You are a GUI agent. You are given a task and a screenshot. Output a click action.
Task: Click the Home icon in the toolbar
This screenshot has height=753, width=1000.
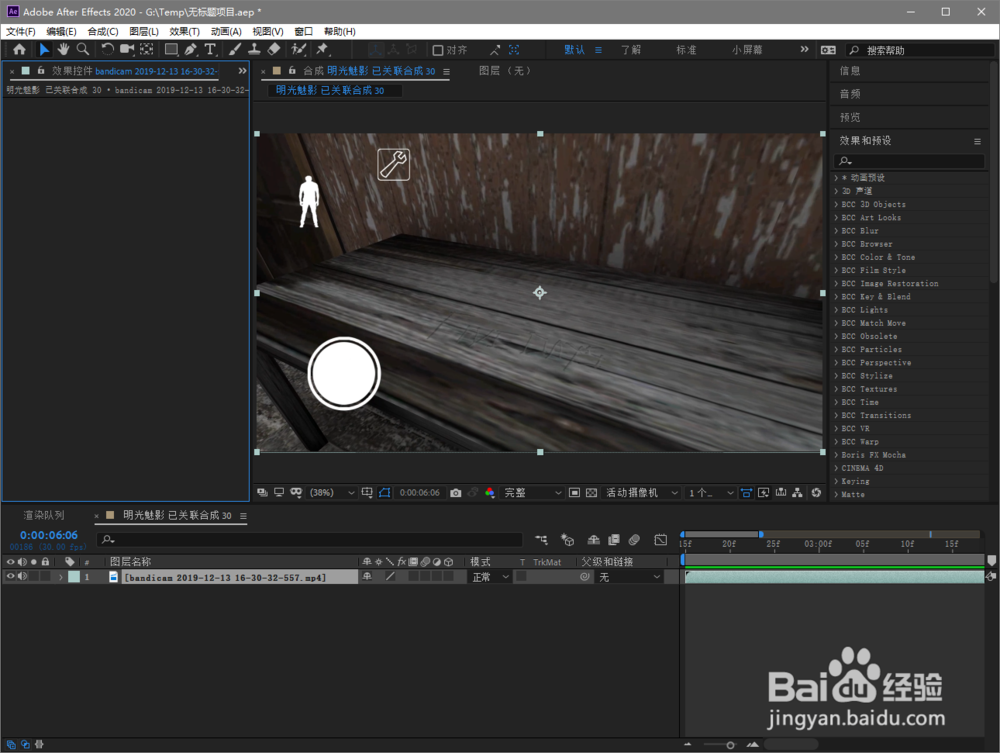click(19, 49)
